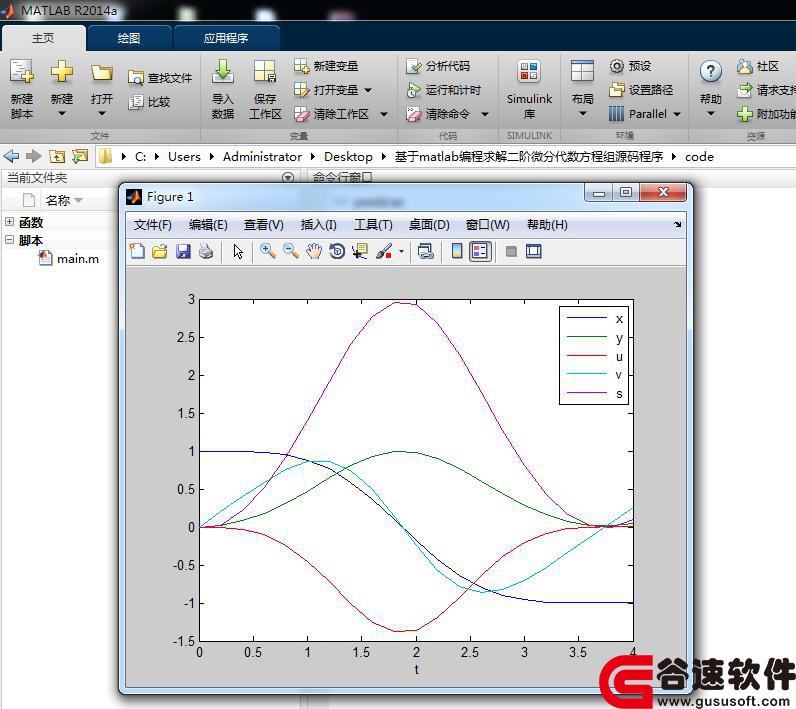Viewport: 796px width, 709px height.
Task: Go forward with the address bar forward arrow
Action: 34,156
